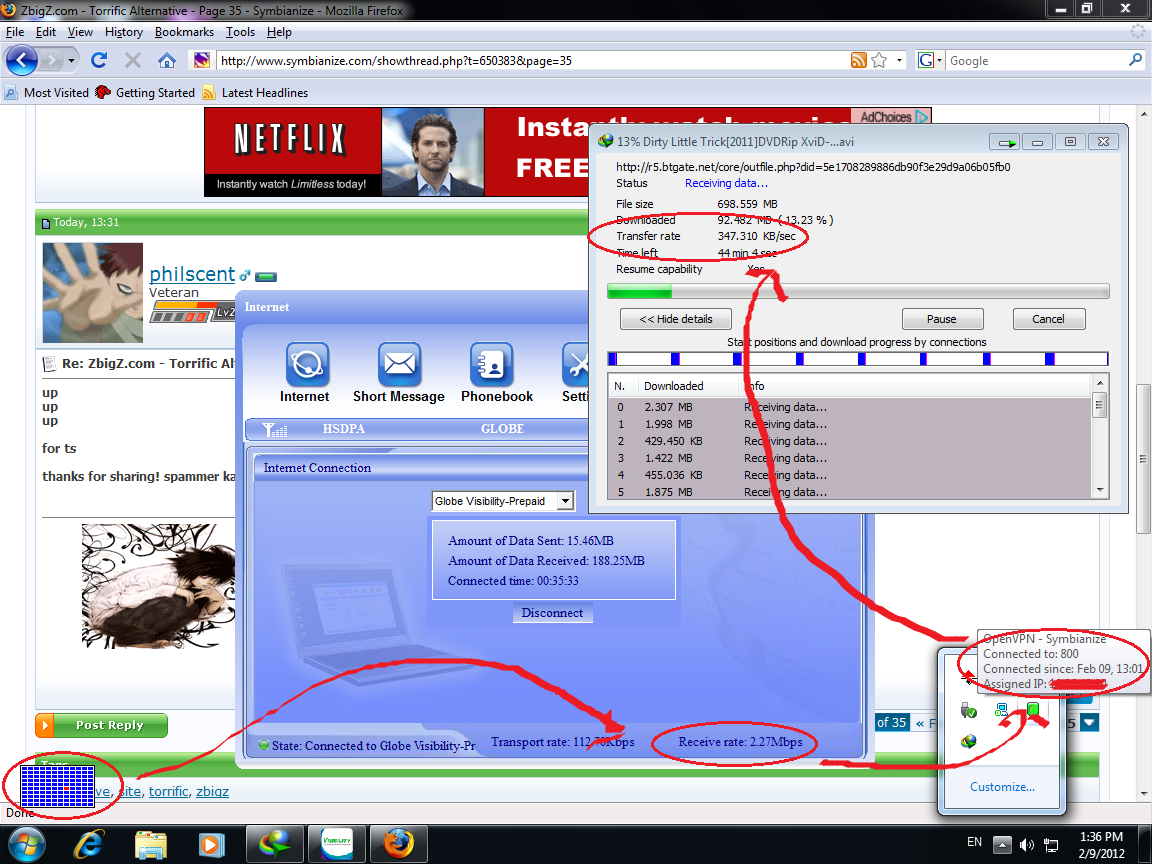The image size is (1152, 864).
Task: Click the RSS feed icon in address bar
Action: (x=858, y=60)
